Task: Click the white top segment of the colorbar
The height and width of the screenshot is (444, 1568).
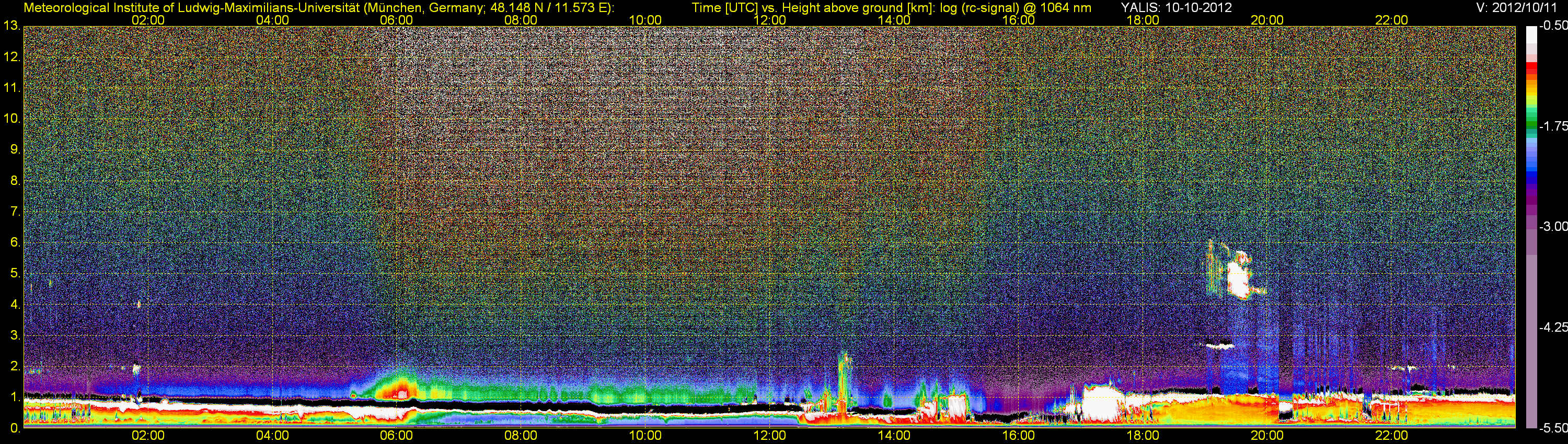Action: [1531, 36]
